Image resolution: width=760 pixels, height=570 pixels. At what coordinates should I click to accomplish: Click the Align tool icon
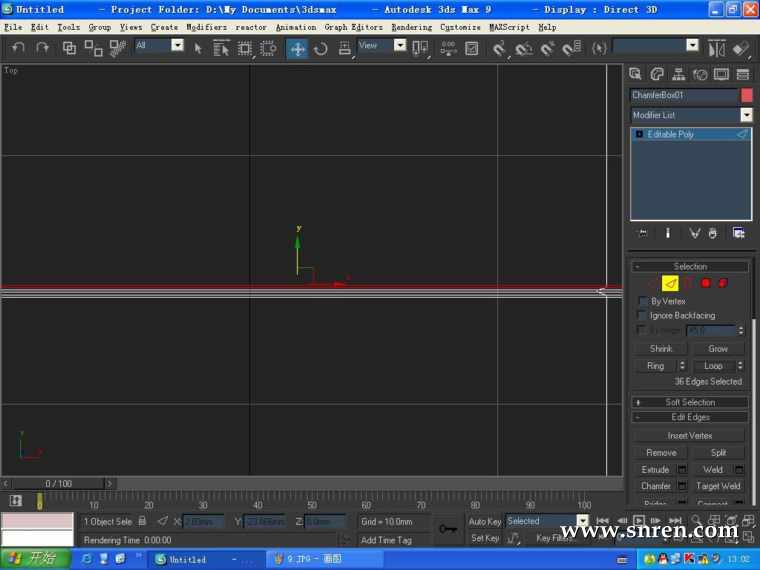click(x=741, y=48)
